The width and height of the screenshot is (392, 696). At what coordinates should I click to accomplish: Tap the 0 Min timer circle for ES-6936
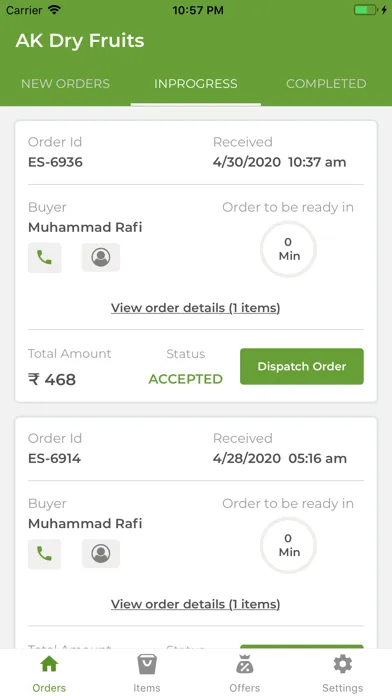tap(289, 249)
